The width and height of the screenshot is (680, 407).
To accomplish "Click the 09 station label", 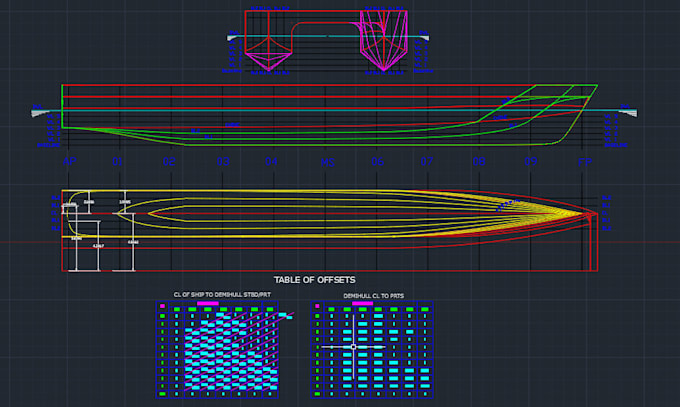I will click(x=531, y=161).
